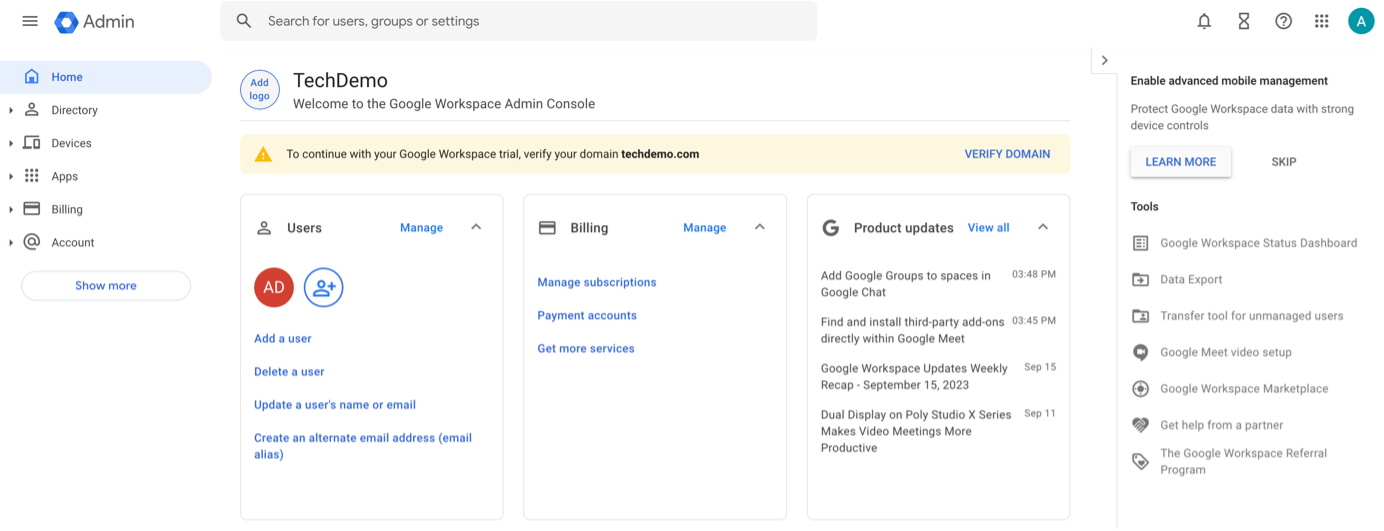1384x531 pixels.
Task: Collapse the Billing card
Action: point(759,228)
